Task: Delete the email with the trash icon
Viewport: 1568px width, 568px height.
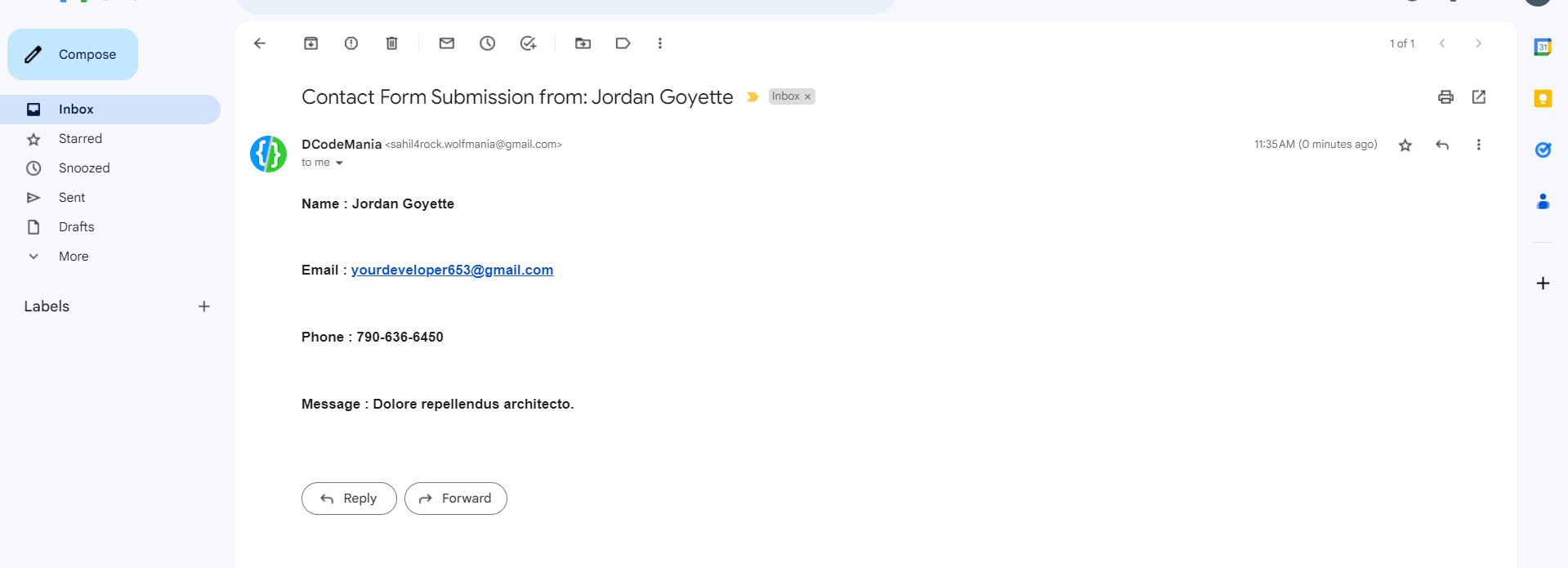Action: [x=392, y=43]
